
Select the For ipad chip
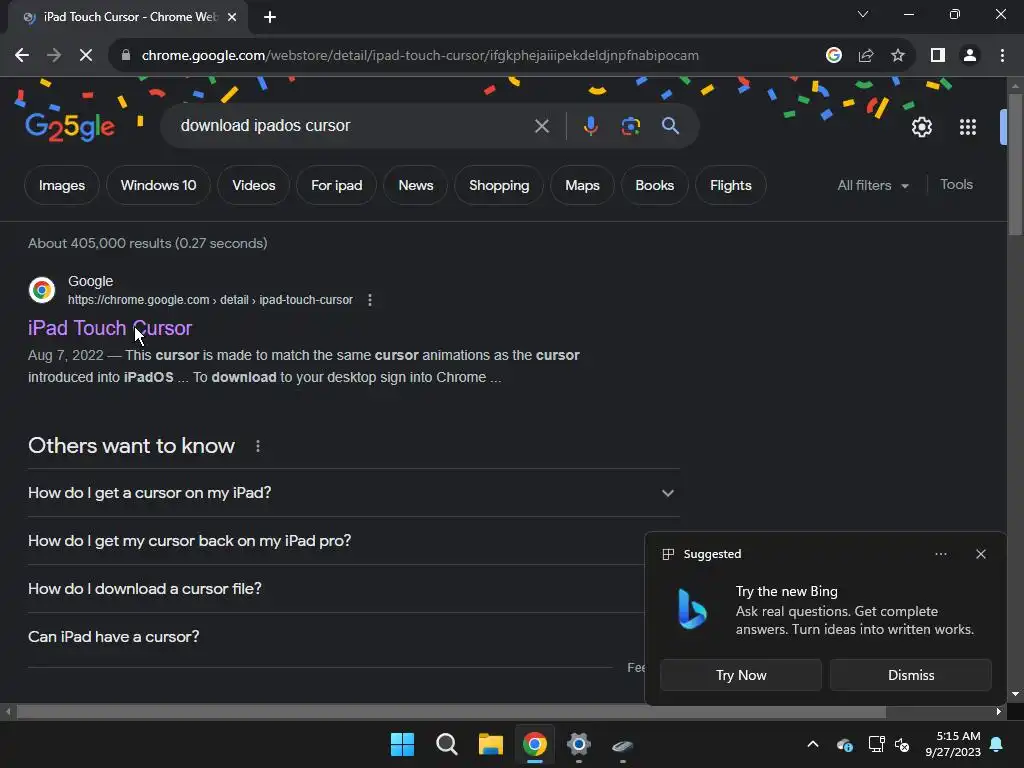pos(336,185)
